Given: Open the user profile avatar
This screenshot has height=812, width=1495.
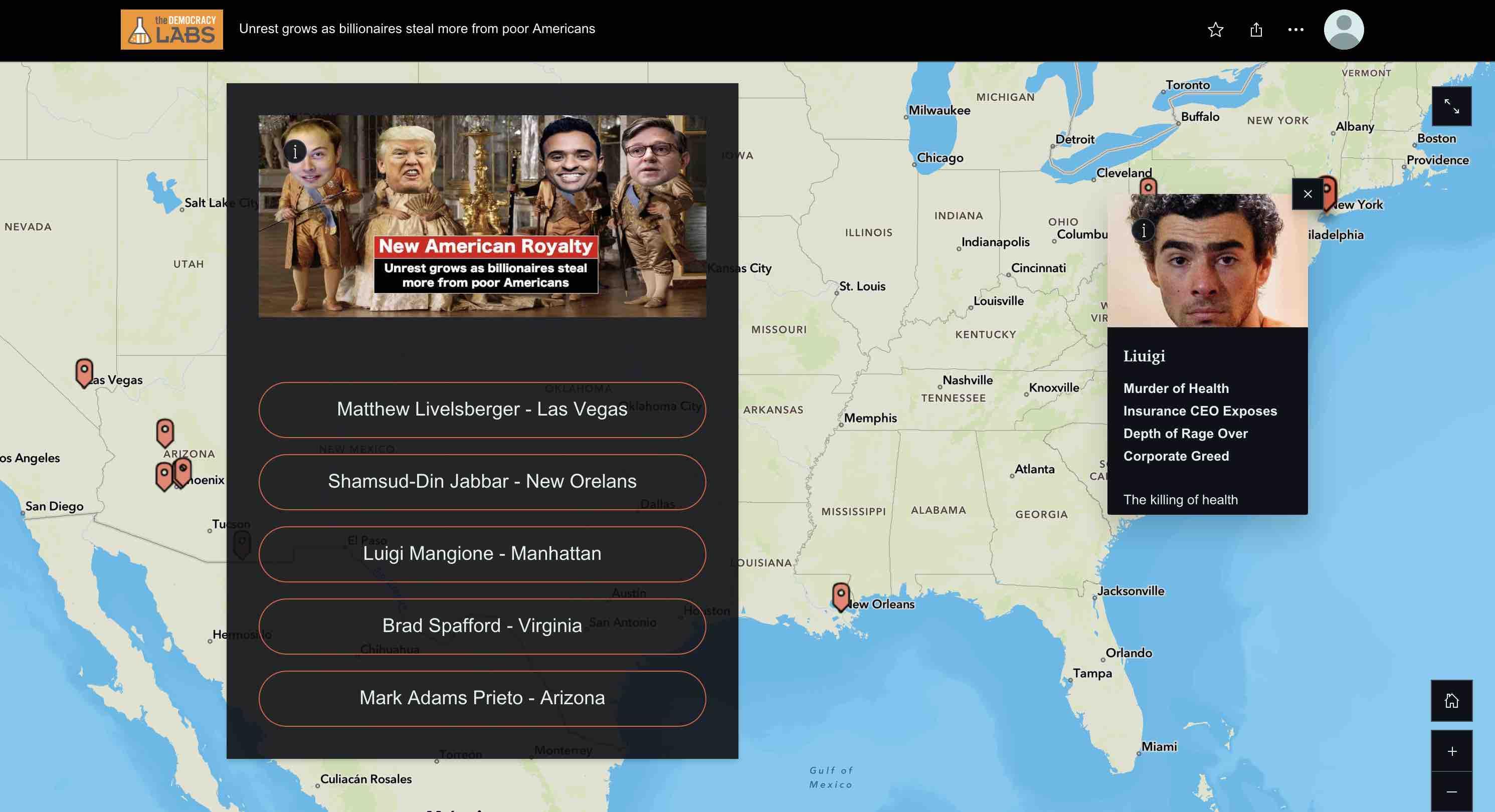Looking at the screenshot, I should pyautogui.click(x=1344, y=30).
